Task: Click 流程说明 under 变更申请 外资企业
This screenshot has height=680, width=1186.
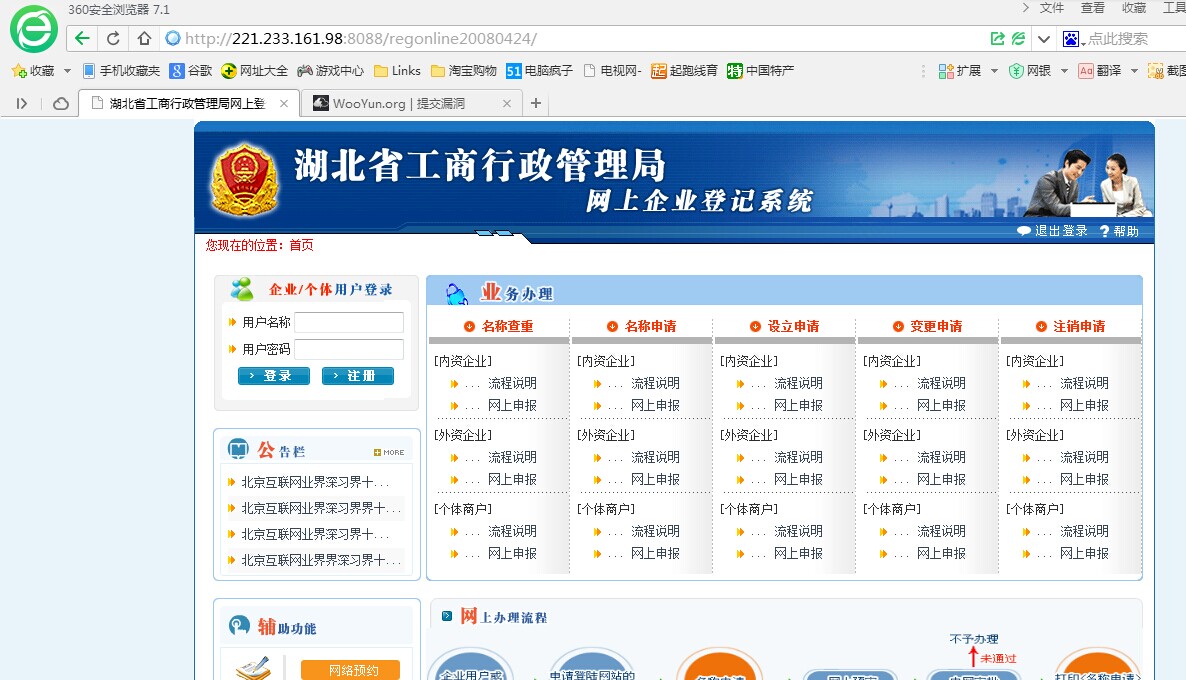Action: 941,458
